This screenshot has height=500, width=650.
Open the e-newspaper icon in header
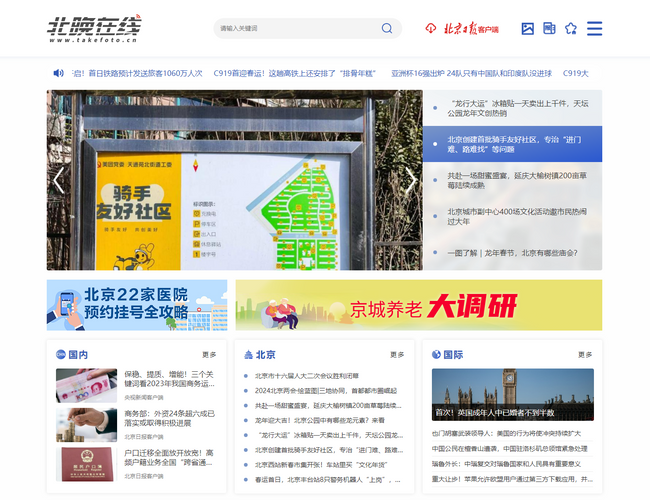click(549, 29)
